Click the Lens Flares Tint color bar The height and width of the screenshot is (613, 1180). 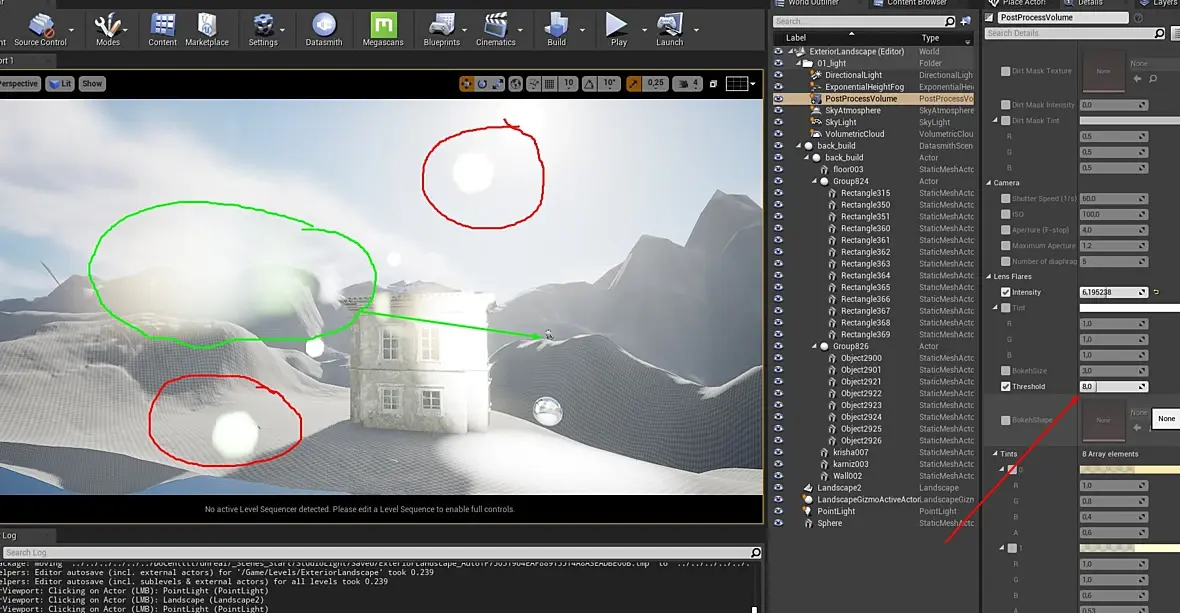coord(1130,308)
